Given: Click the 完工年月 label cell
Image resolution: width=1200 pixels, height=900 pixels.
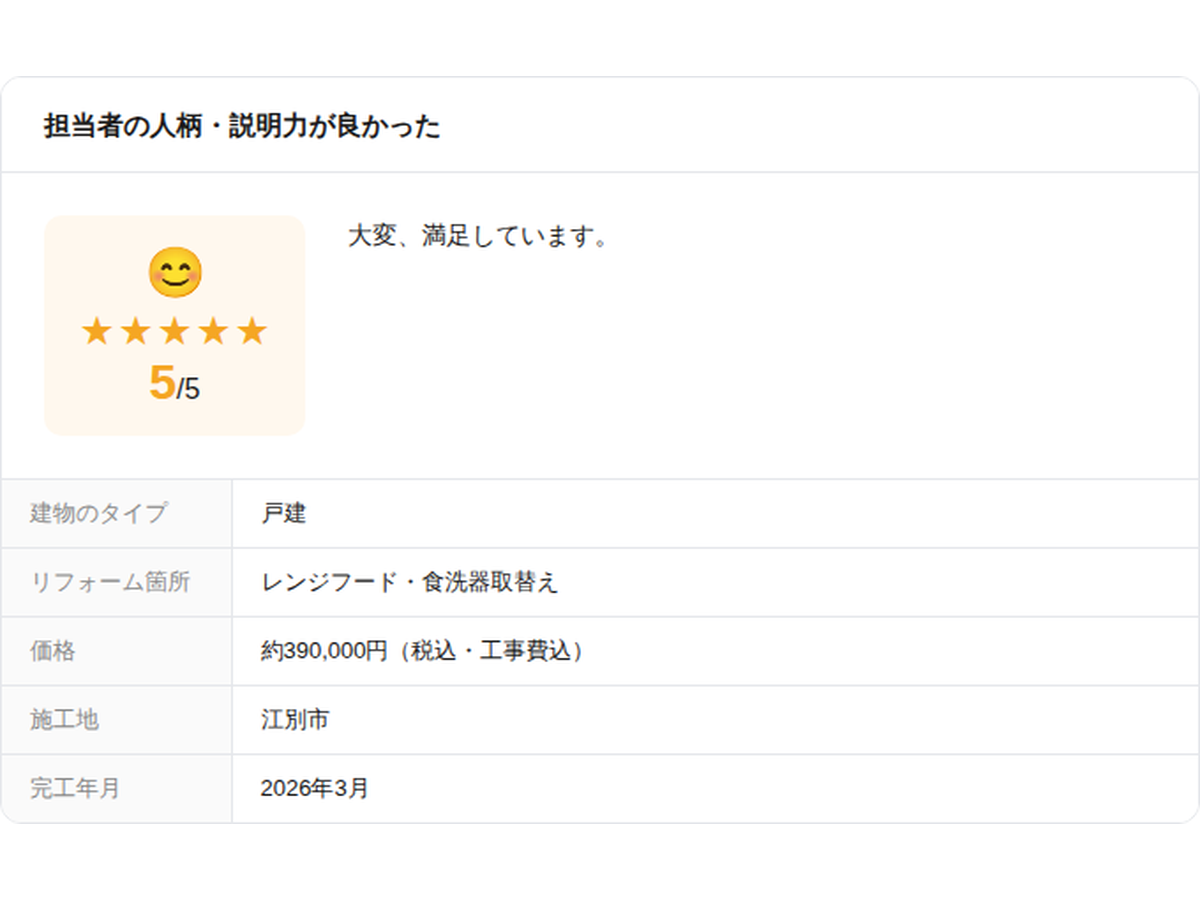Looking at the screenshot, I should pyautogui.click(x=75, y=788).
